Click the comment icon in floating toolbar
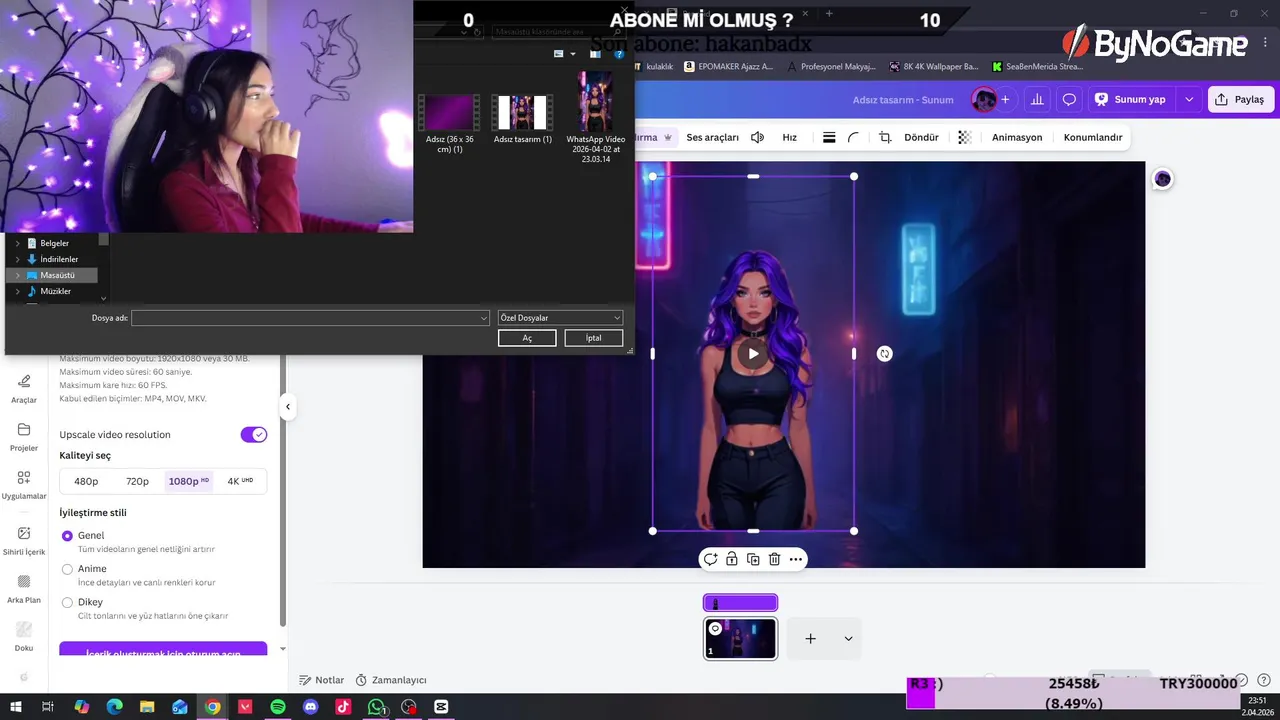The image size is (1280, 720). click(x=710, y=559)
